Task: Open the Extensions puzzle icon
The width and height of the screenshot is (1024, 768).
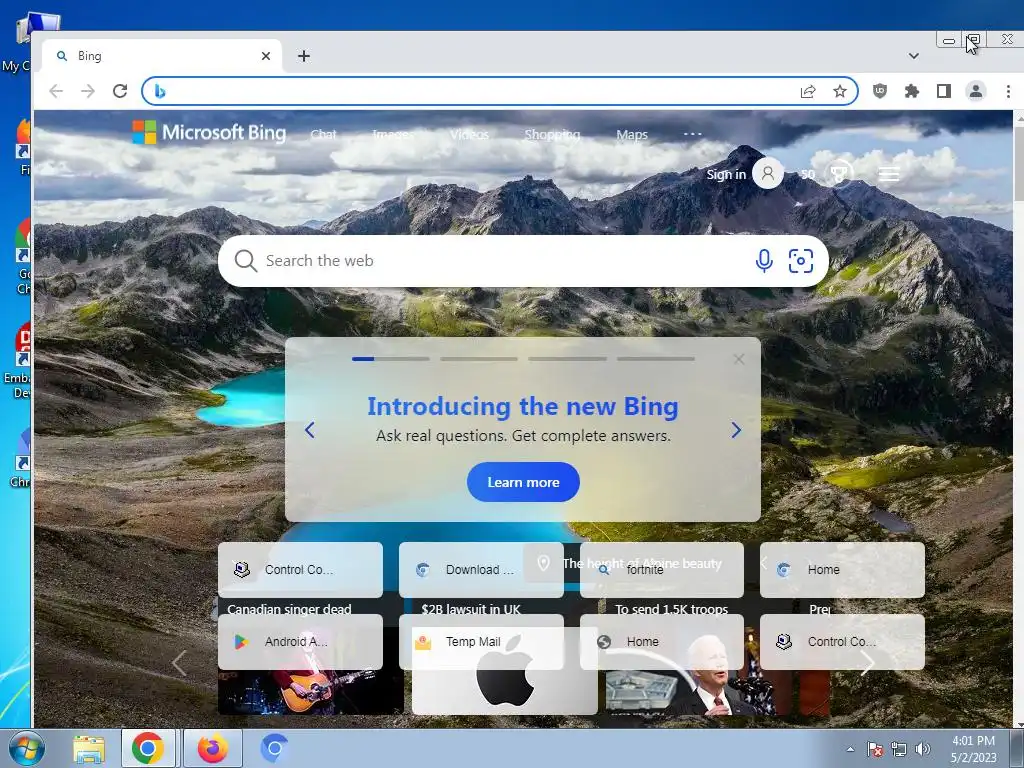Action: coord(912,91)
